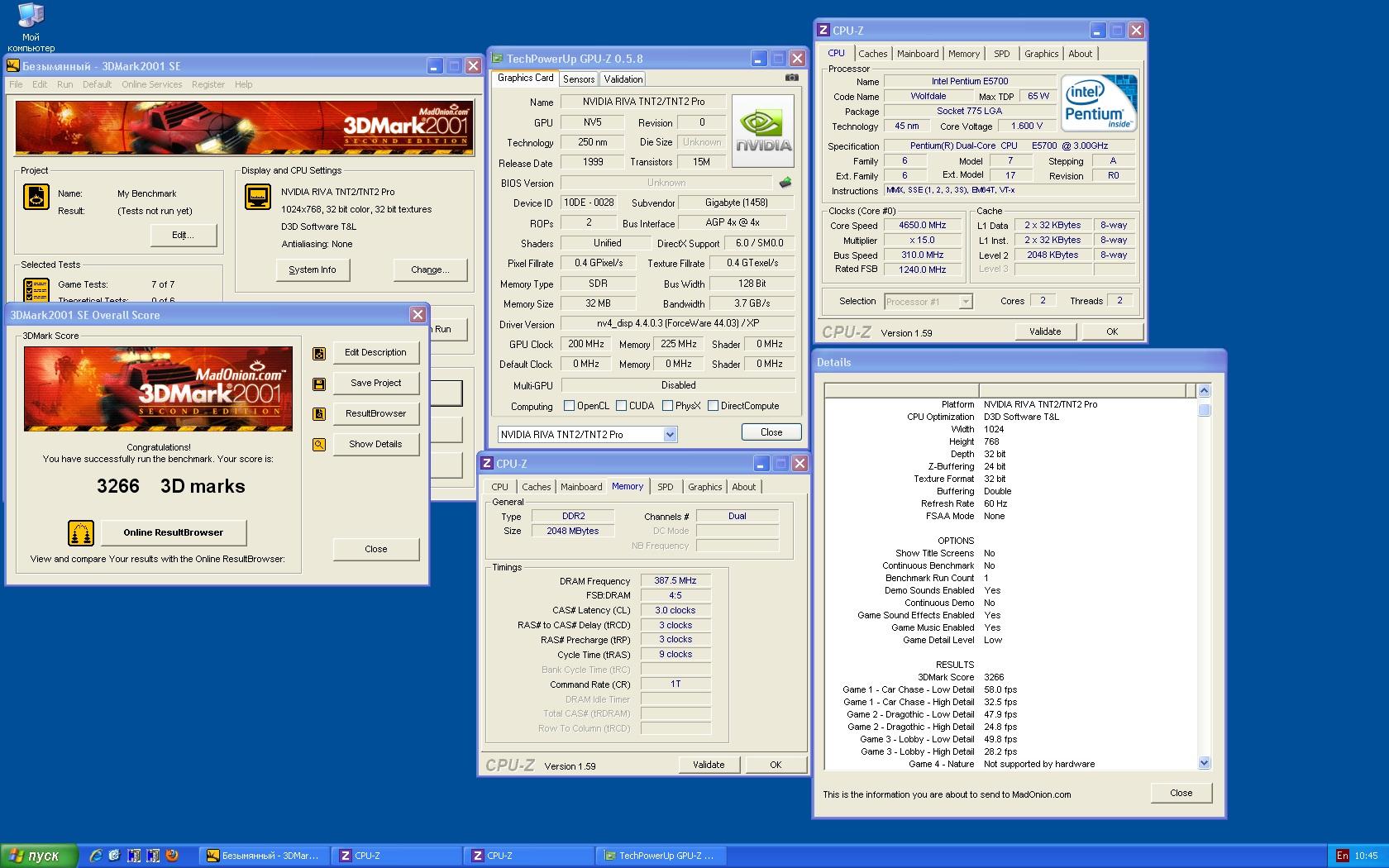Viewport: 1389px width, 868px height.
Task: Click the monitor icon in Display and CPU Settings
Action: click(258, 197)
